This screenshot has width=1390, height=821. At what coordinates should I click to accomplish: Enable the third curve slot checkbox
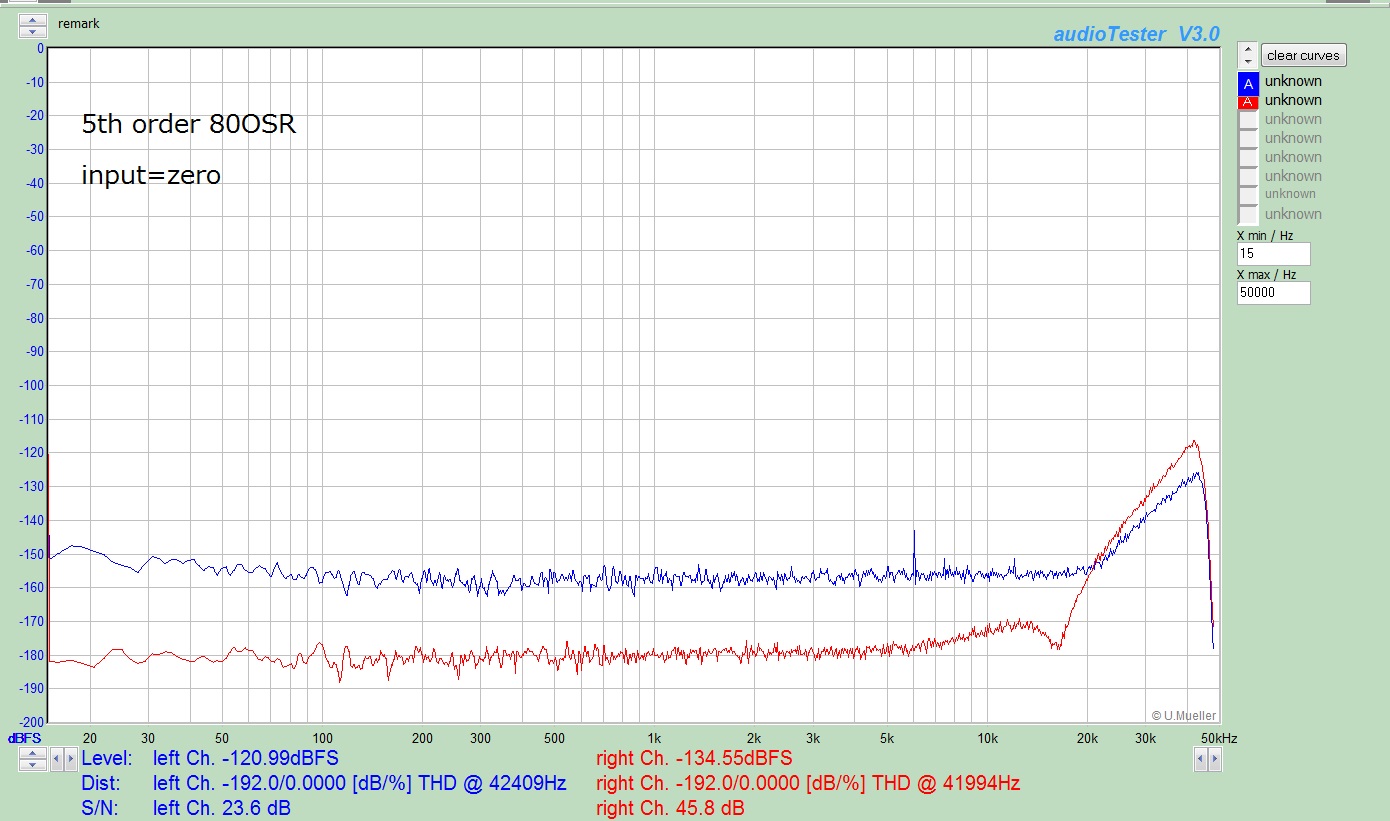point(1247,120)
